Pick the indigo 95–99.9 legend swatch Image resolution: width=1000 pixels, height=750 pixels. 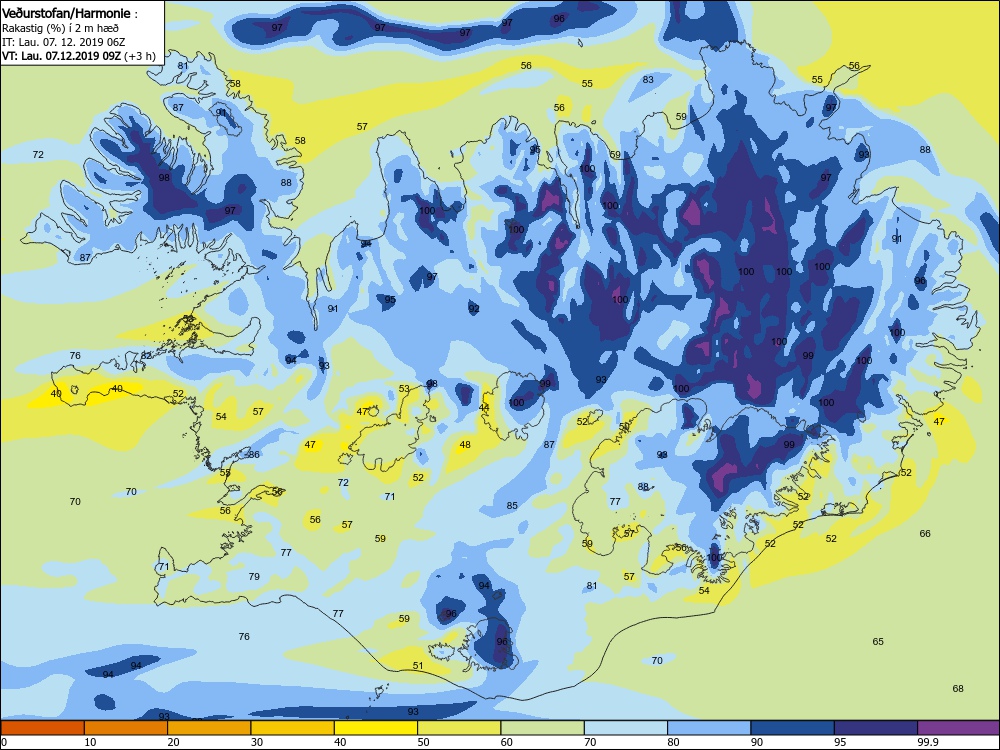tap(876, 728)
